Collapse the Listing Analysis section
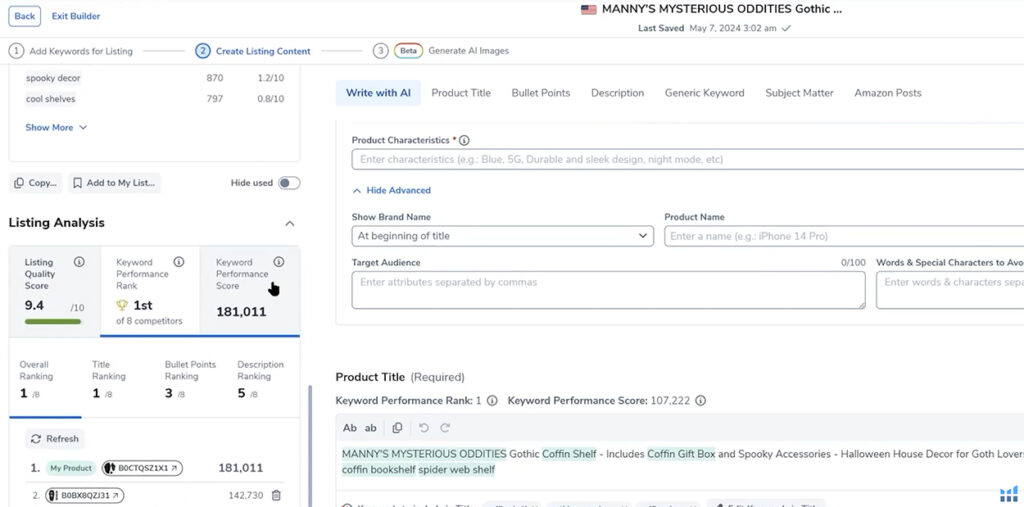1024x507 pixels. [290, 223]
